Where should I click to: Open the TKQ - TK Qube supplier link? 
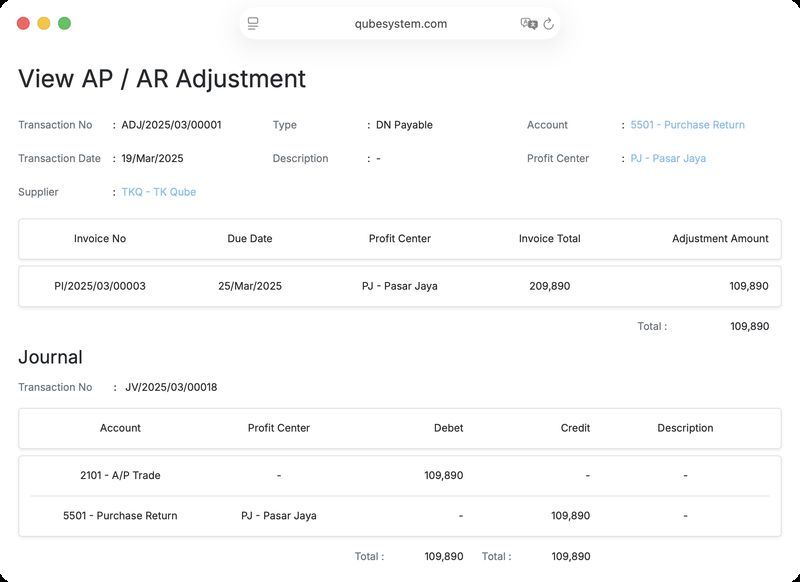(159, 192)
